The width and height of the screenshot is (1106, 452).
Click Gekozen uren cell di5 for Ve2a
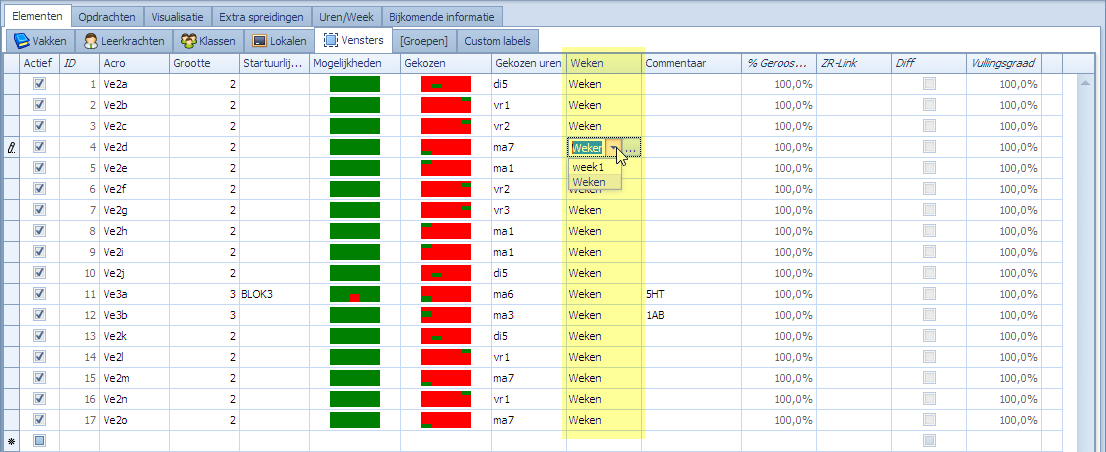528,85
